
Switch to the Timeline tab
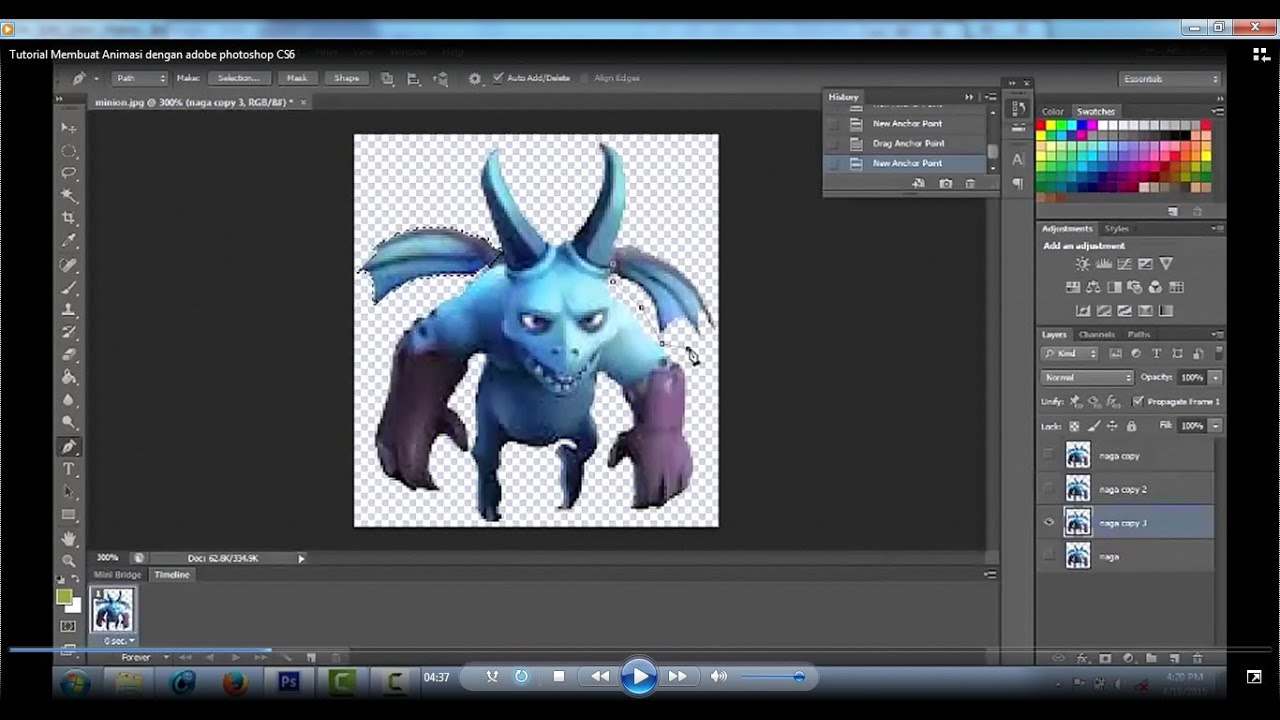coord(171,575)
